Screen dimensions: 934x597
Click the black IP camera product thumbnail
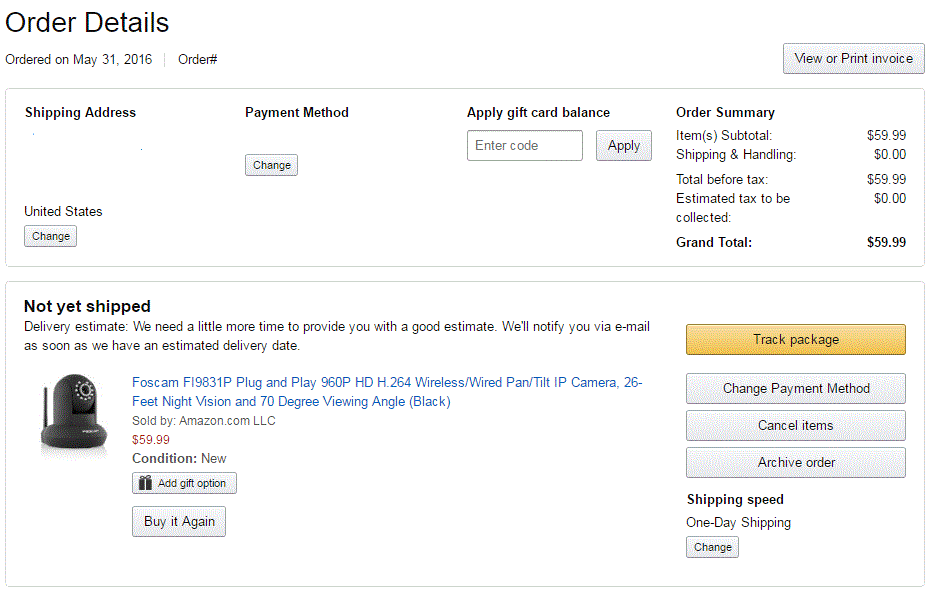[x=74, y=414]
